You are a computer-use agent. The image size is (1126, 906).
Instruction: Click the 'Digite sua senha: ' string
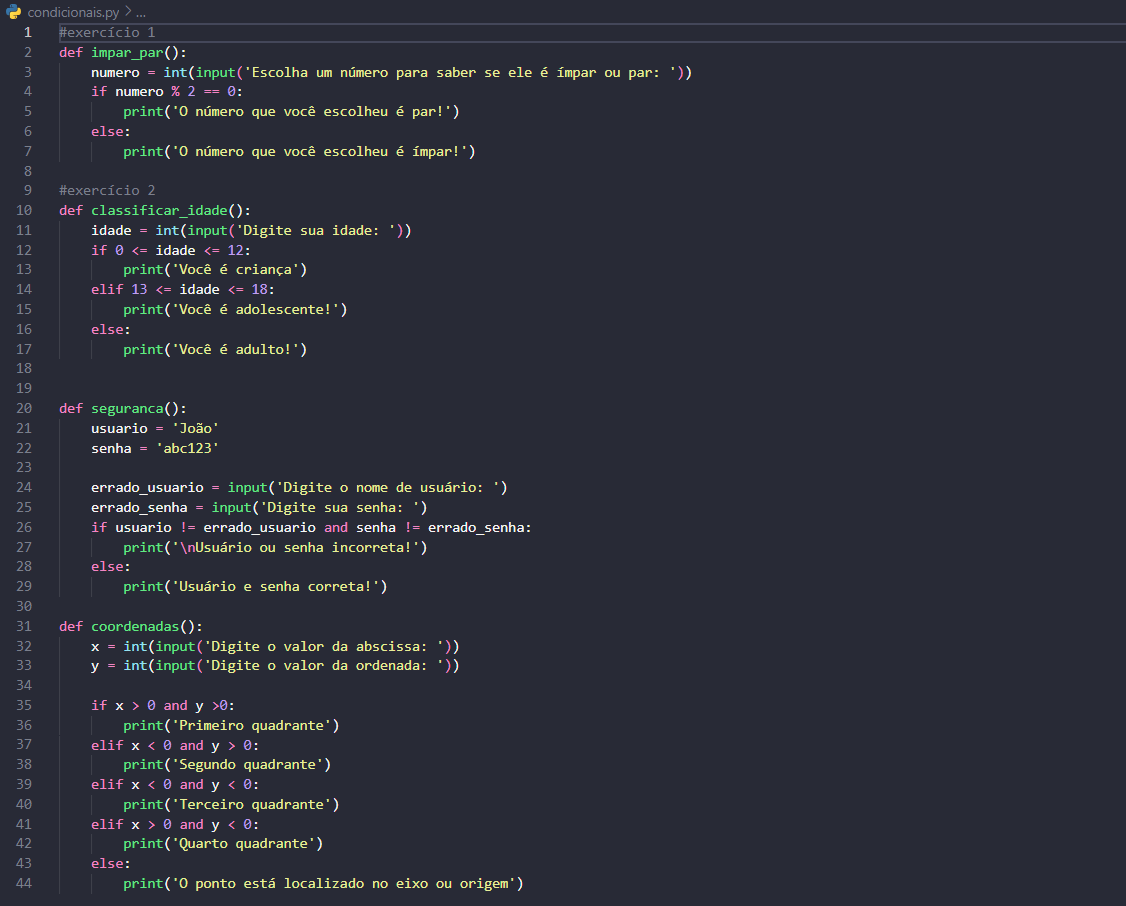[x=340, y=508]
